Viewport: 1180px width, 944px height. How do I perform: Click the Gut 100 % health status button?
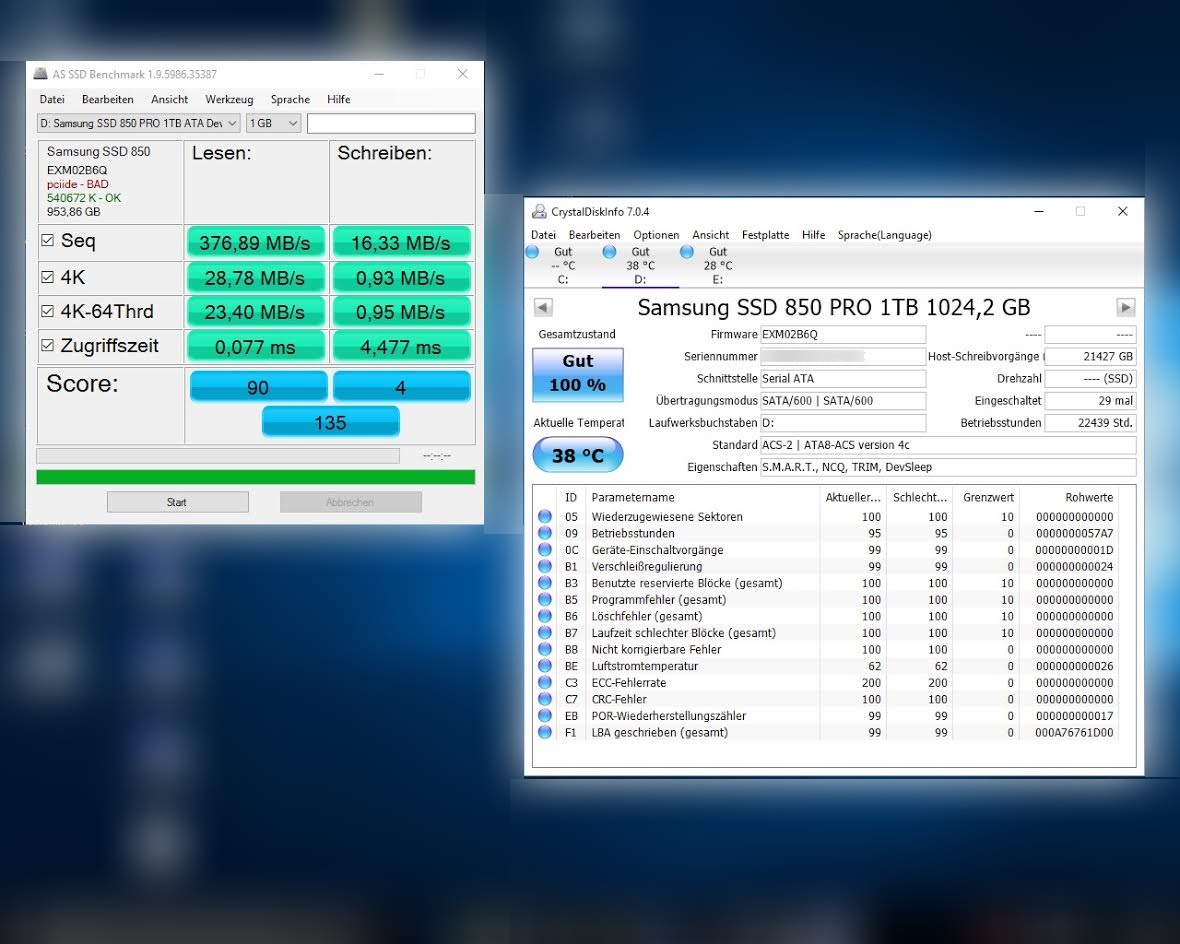point(578,373)
